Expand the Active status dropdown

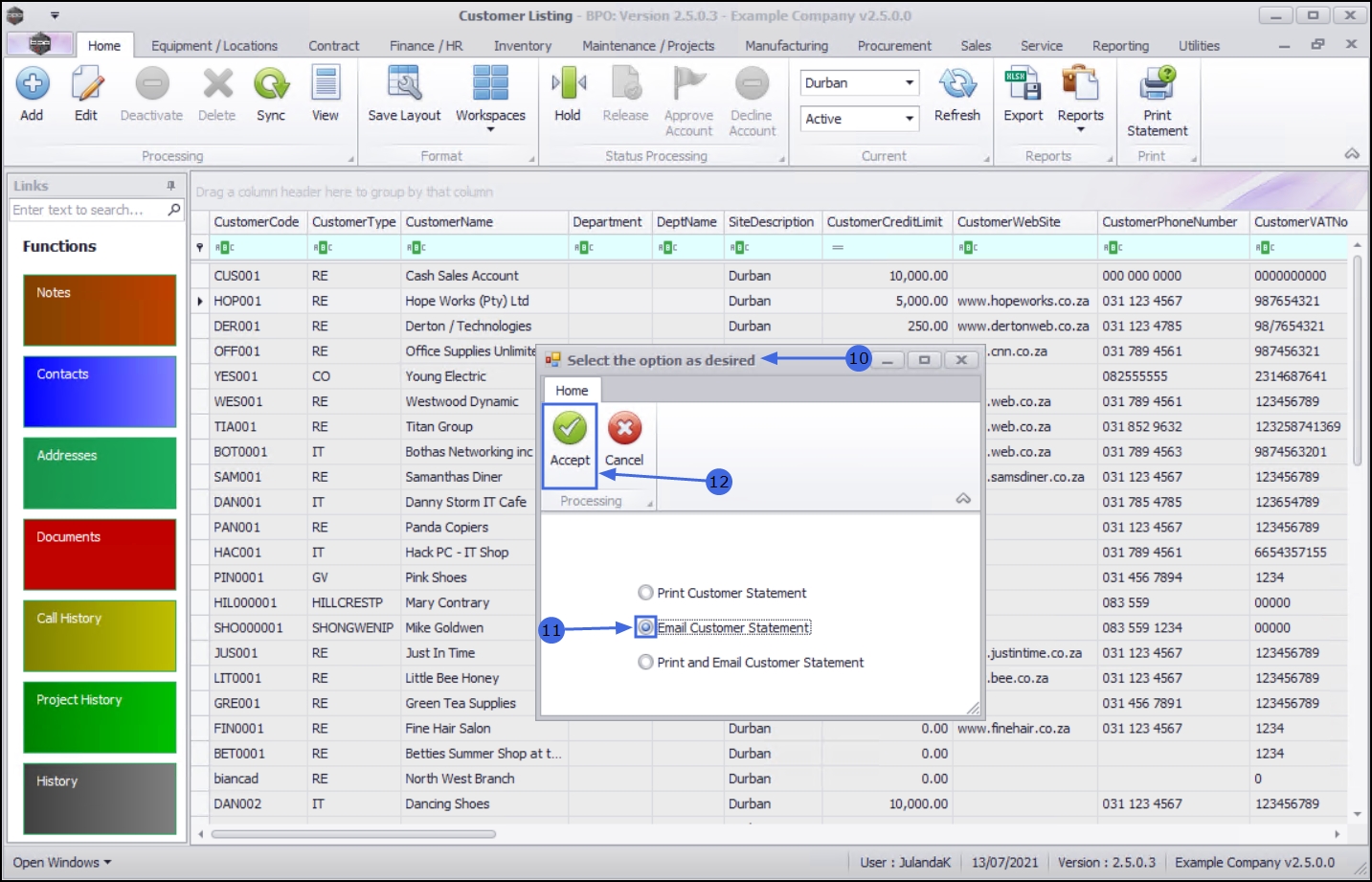[909, 119]
